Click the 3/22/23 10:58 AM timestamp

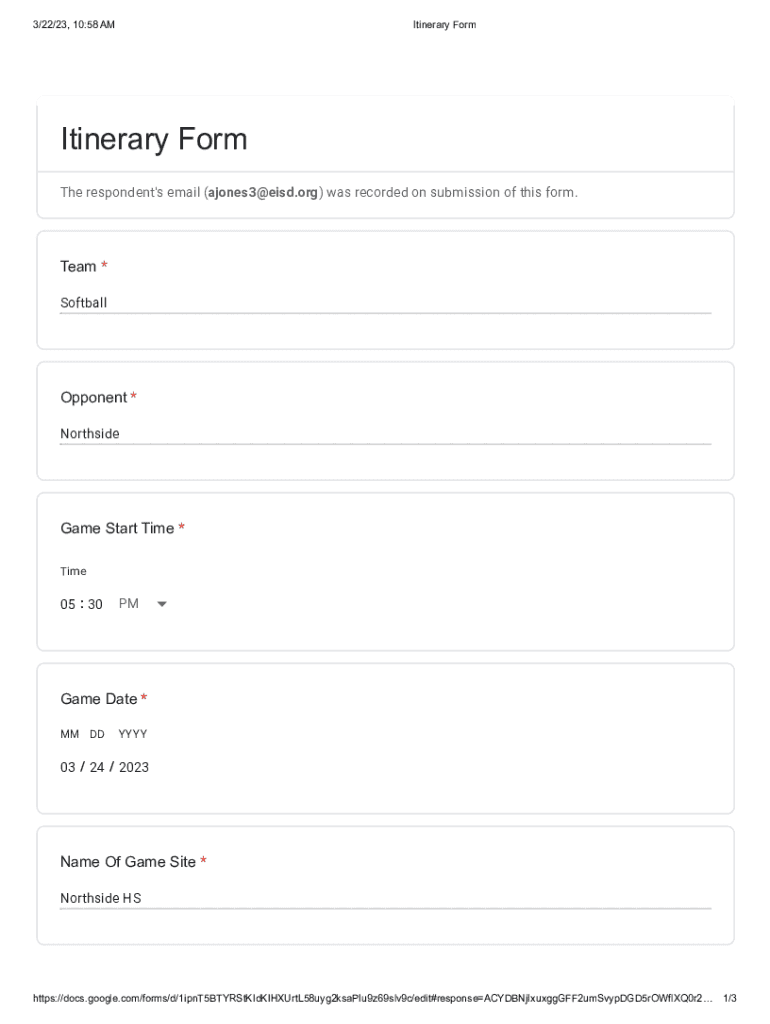(x=73, y=25)
